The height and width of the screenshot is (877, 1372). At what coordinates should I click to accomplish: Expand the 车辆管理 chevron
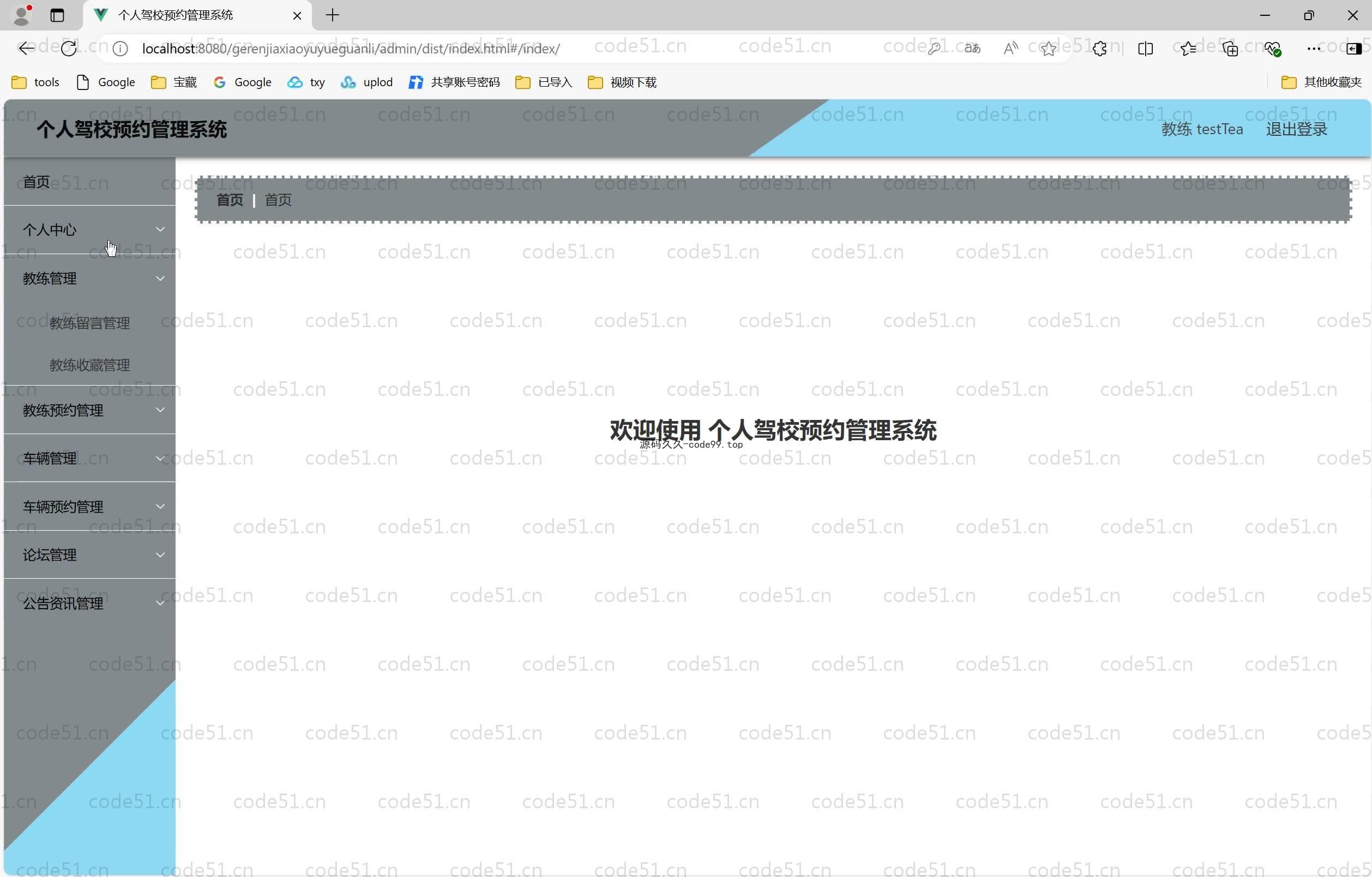(160, 459)
